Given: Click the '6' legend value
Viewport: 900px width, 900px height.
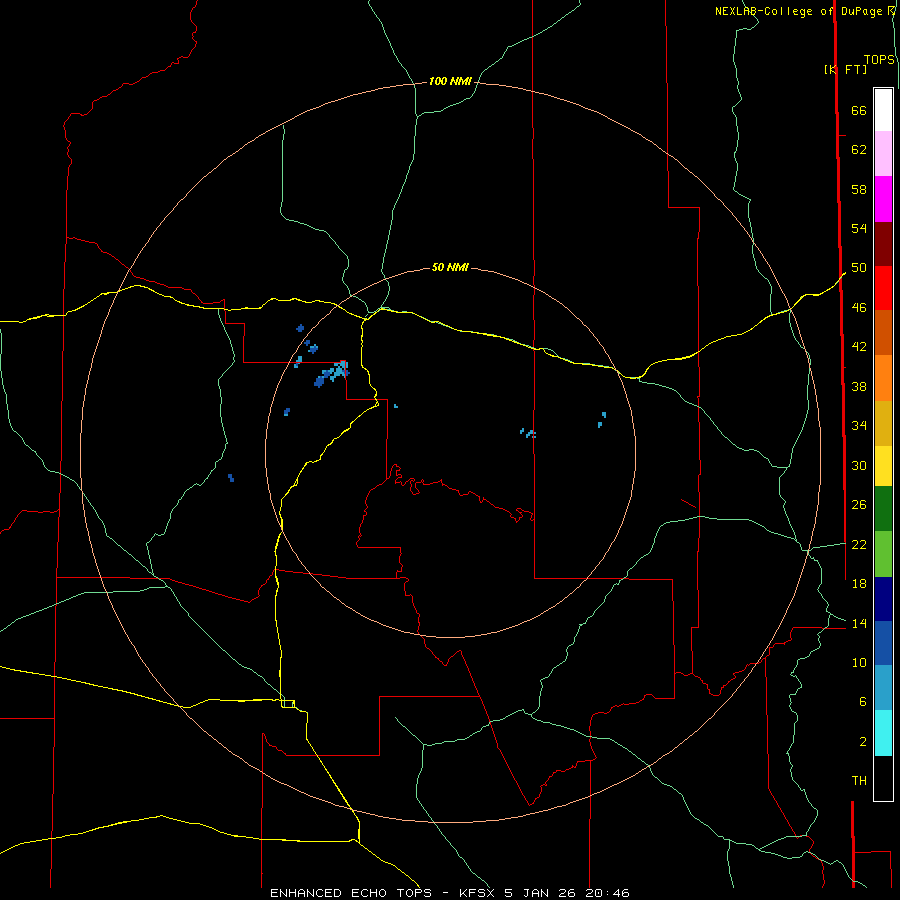Looking at the screenshot, I should point(863,701).
